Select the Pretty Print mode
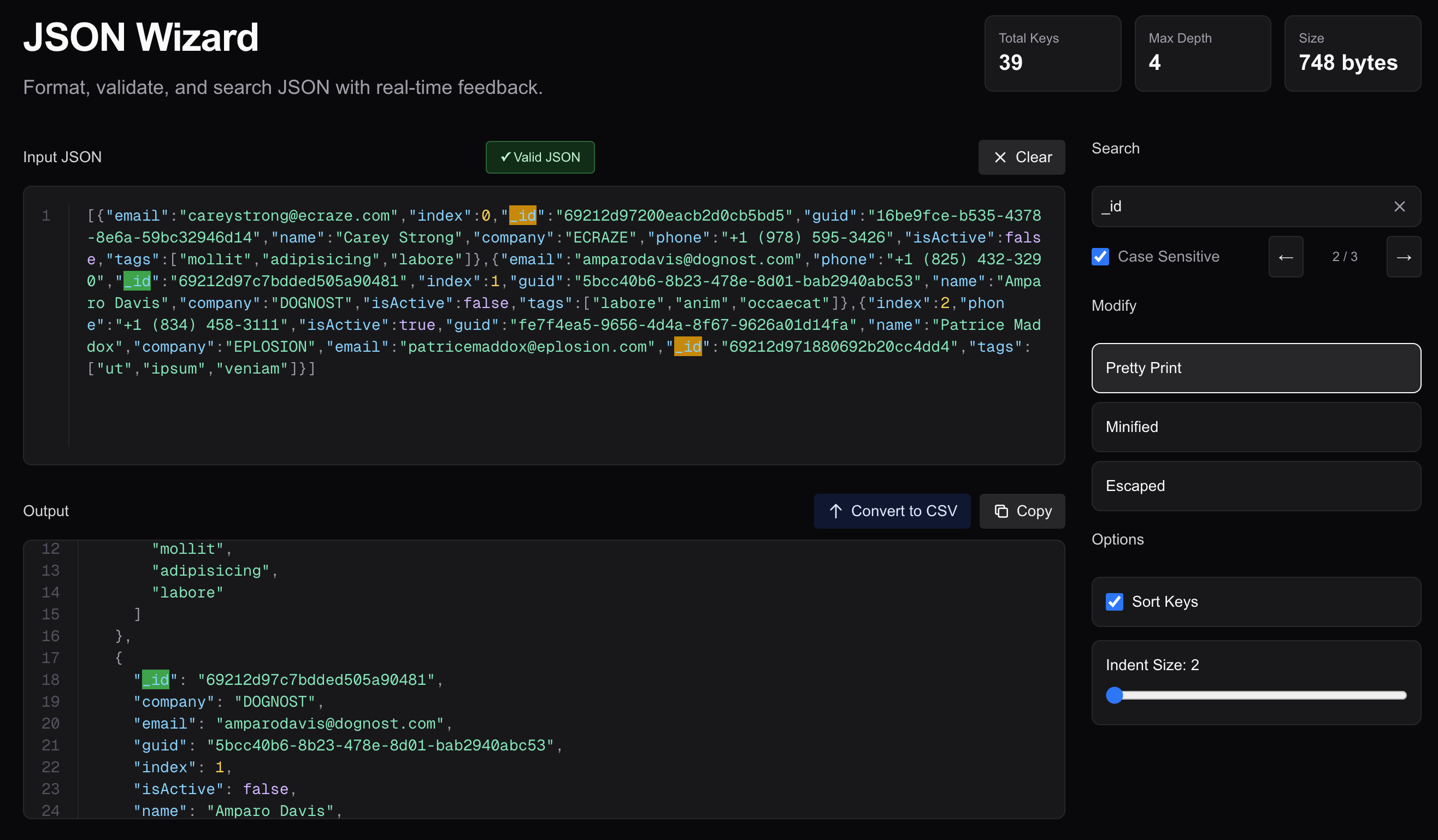This screenshot has height=840, width=1438. pos(1256,368)
